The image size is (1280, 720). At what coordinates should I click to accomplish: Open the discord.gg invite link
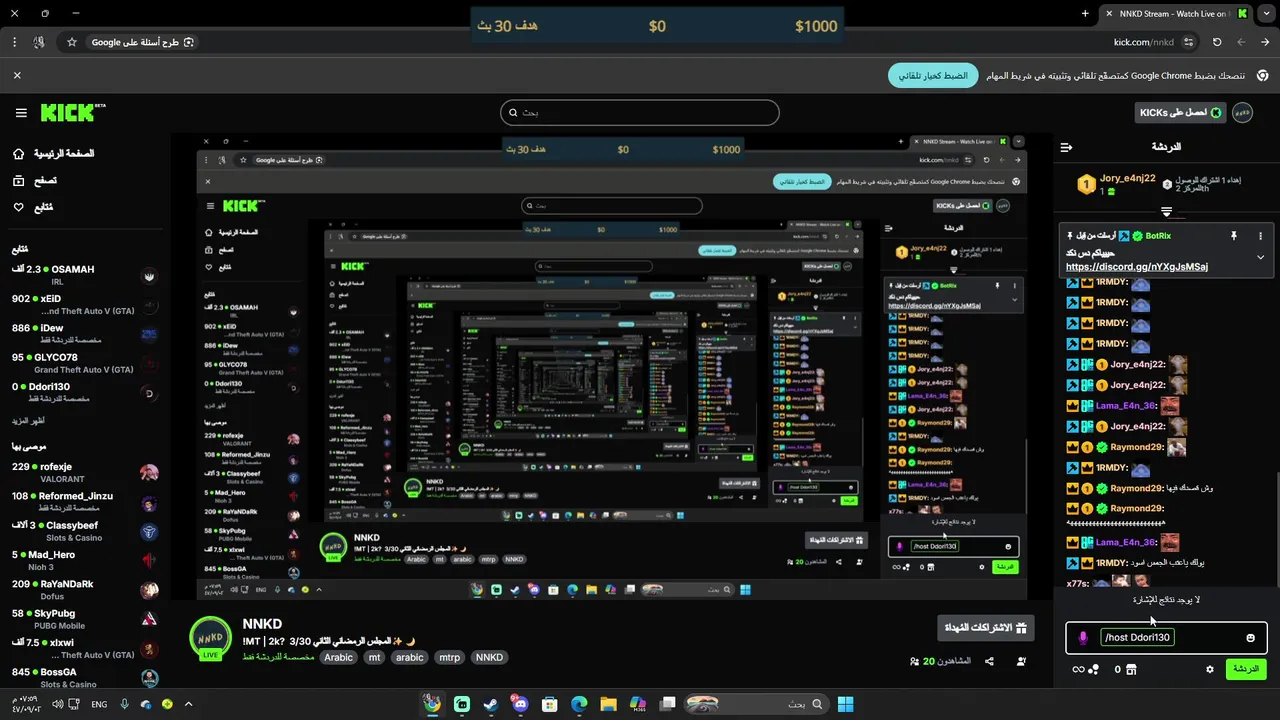pyautogui.click(x=1137, y=267)
